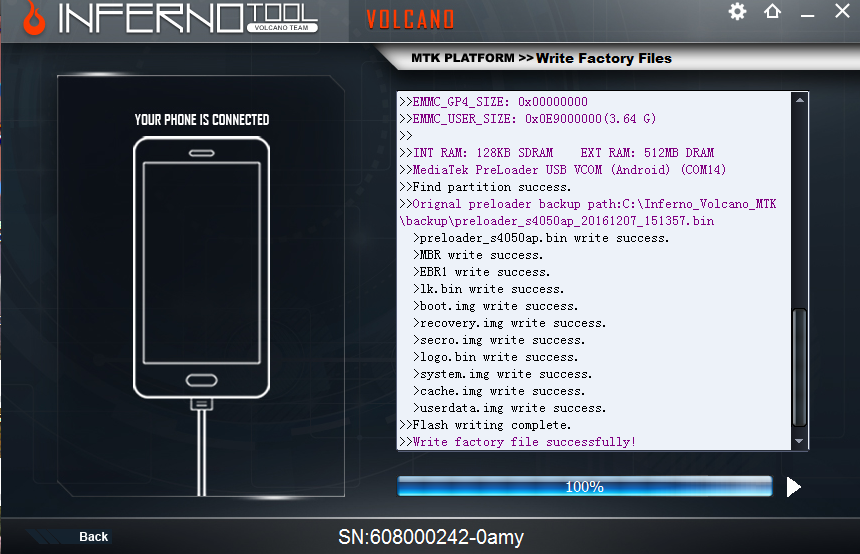860x554 pixels.
Task: Select 'preloader_s4050ap.bin write success.' line
Action: 541,238
